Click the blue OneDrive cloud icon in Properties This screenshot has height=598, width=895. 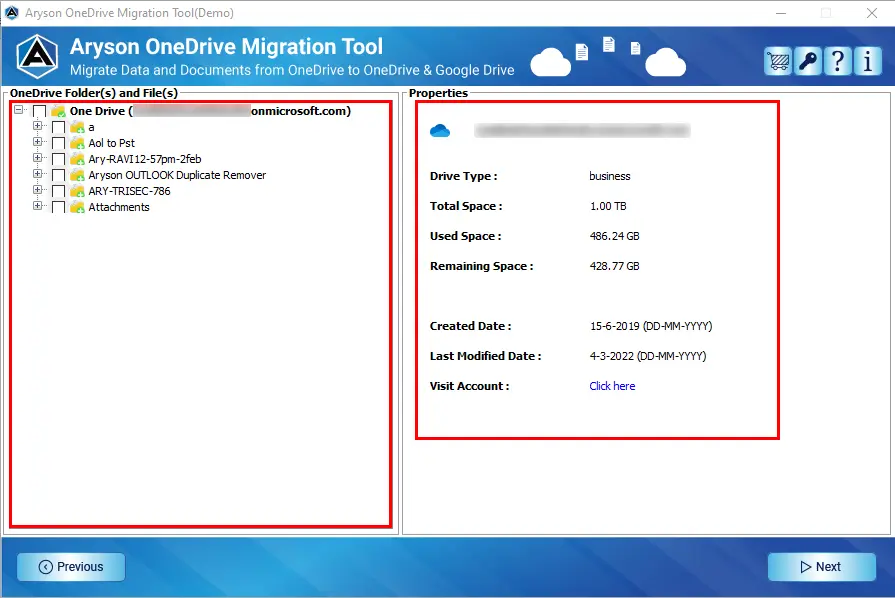pos(440,131)
